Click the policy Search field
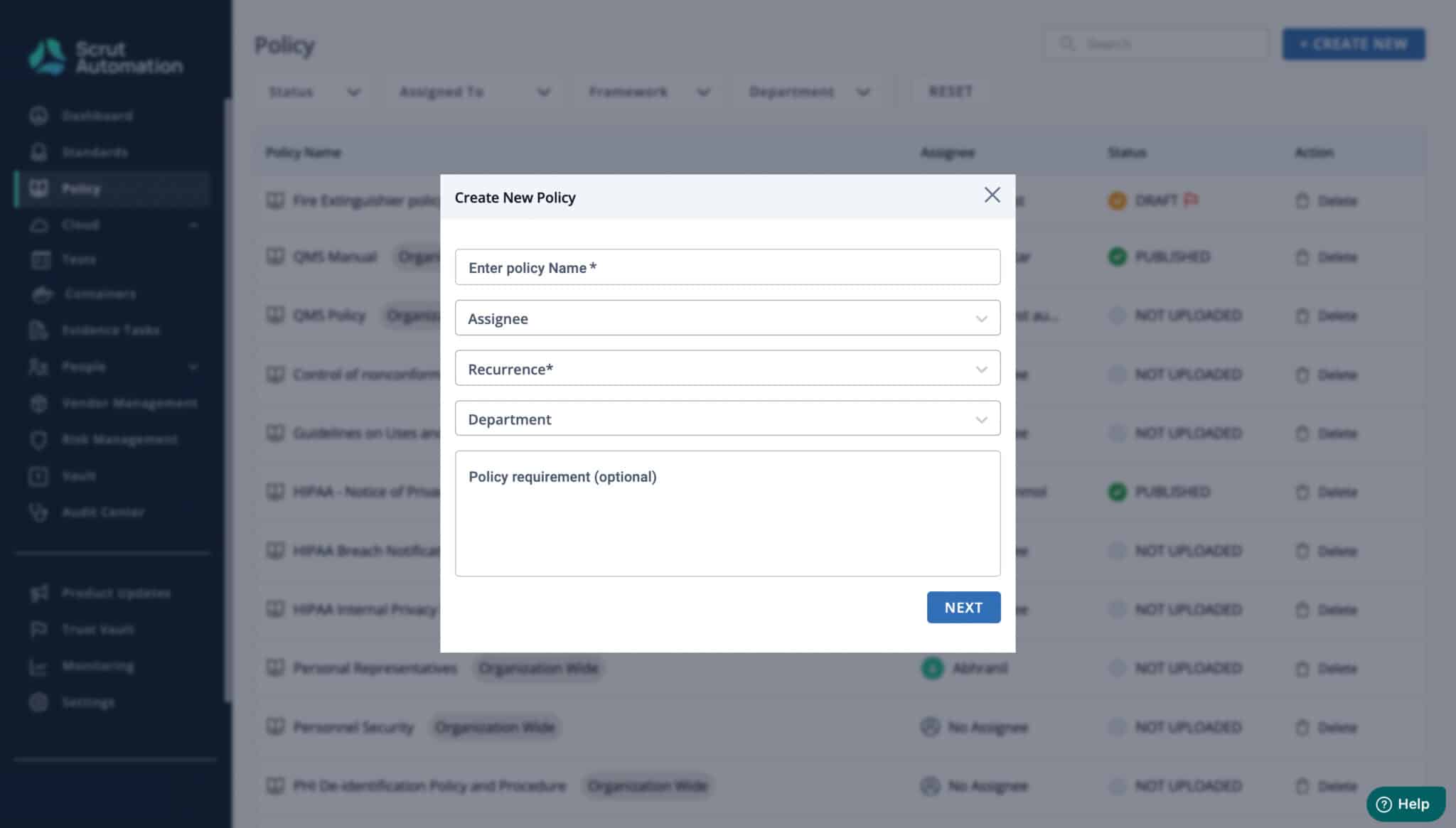This screenshot has height=828, width=1456. coord(1157,44)
